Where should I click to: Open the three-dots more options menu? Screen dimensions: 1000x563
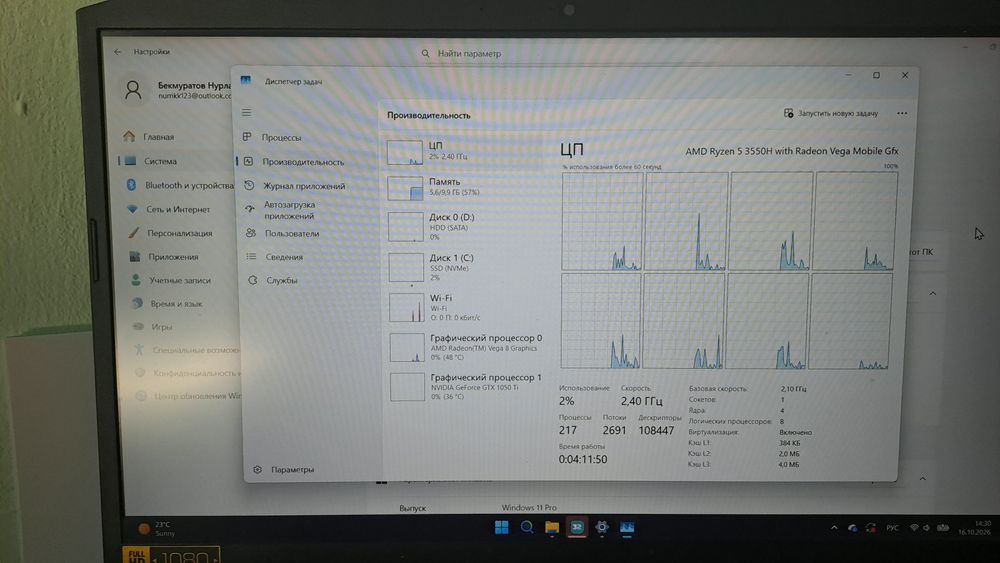point(902,113)
